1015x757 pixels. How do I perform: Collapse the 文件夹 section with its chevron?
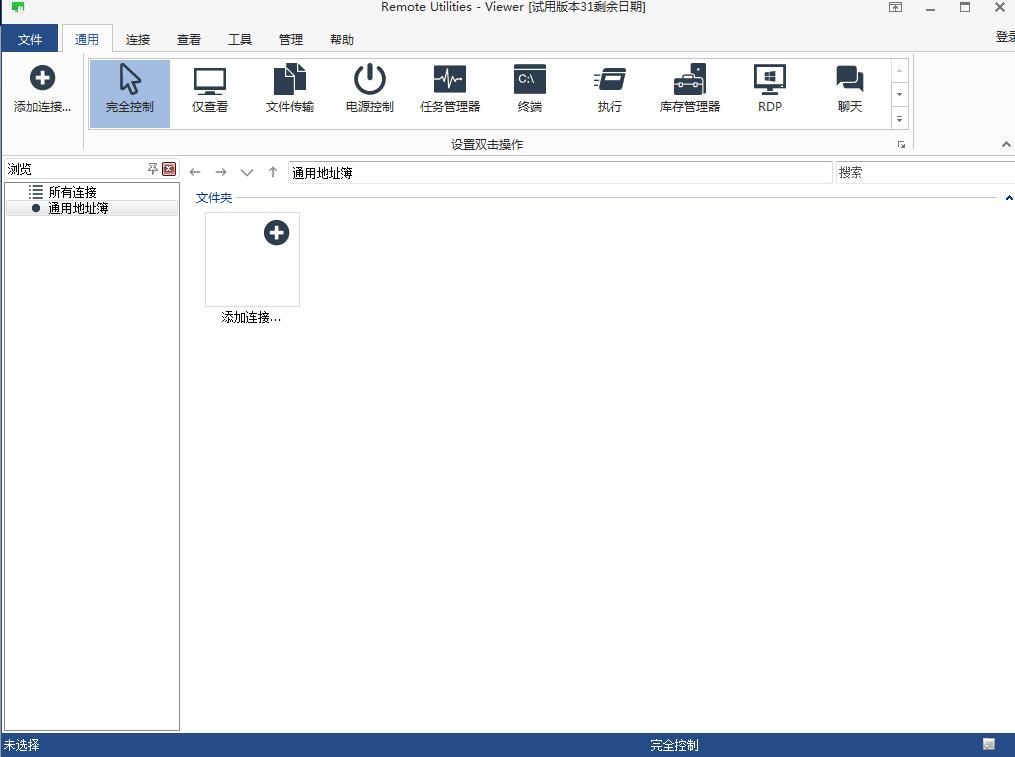pyautogui.click(x=1008, y=198)
